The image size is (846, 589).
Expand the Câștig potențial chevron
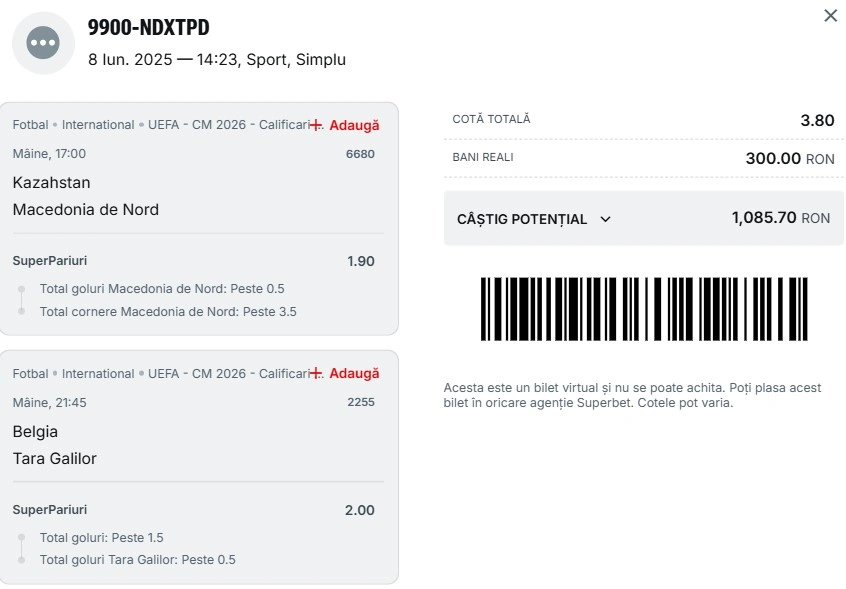click(605, 219)
